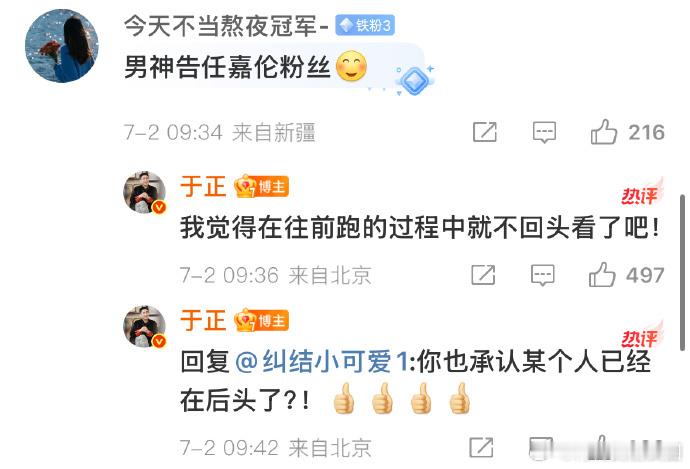Image resolution: width=690 pixels, height=469 pixels.
Task: Tap the username 今天不当熬夜冠军-
Action: pyautogui.click(x=226, y=26)
